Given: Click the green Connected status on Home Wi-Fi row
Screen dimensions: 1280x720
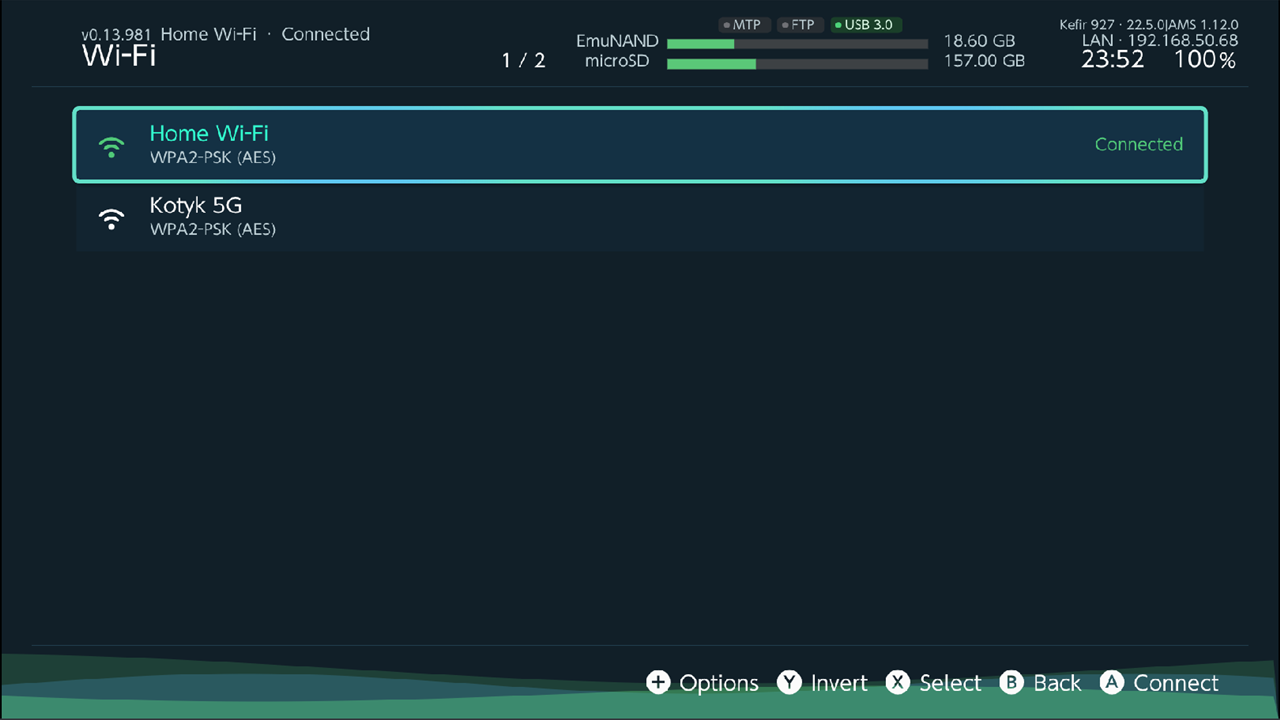Looking at the screenshot, I should click(x=1139, y=145).
